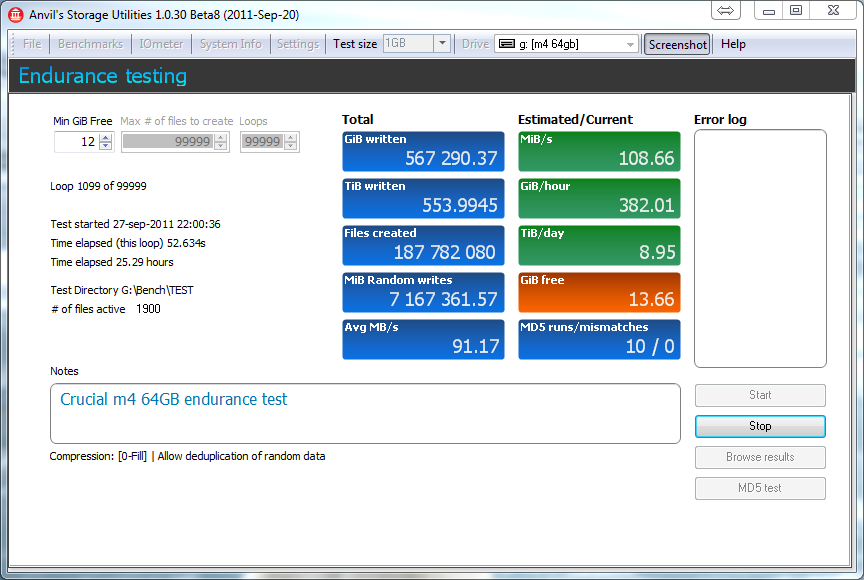Click inside the Notes text box

(365, 414)
